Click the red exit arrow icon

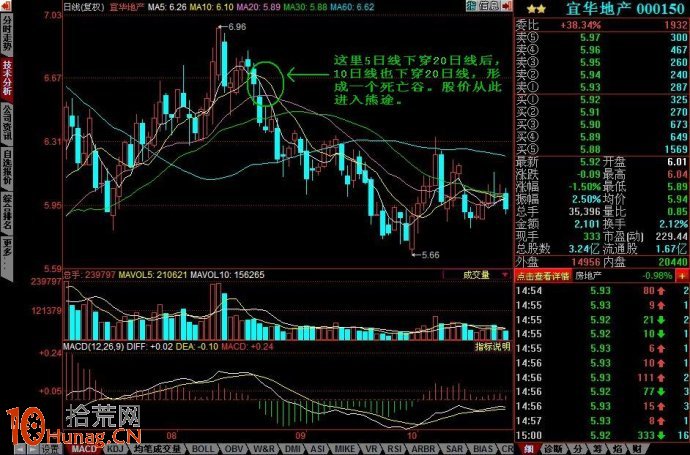click(x=507, y=6)
